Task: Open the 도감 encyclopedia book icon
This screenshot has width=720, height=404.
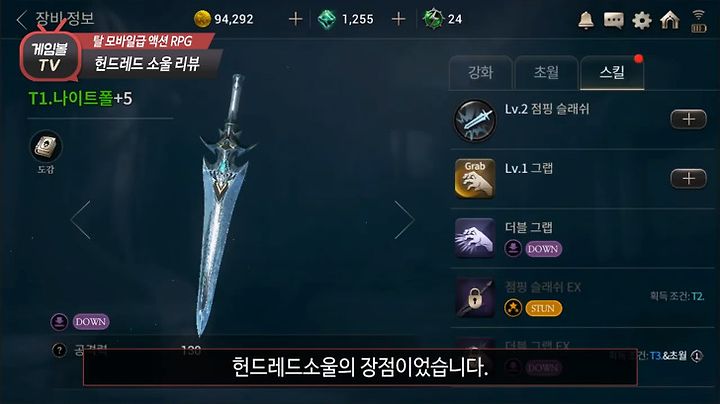Action: click(46, 146)
